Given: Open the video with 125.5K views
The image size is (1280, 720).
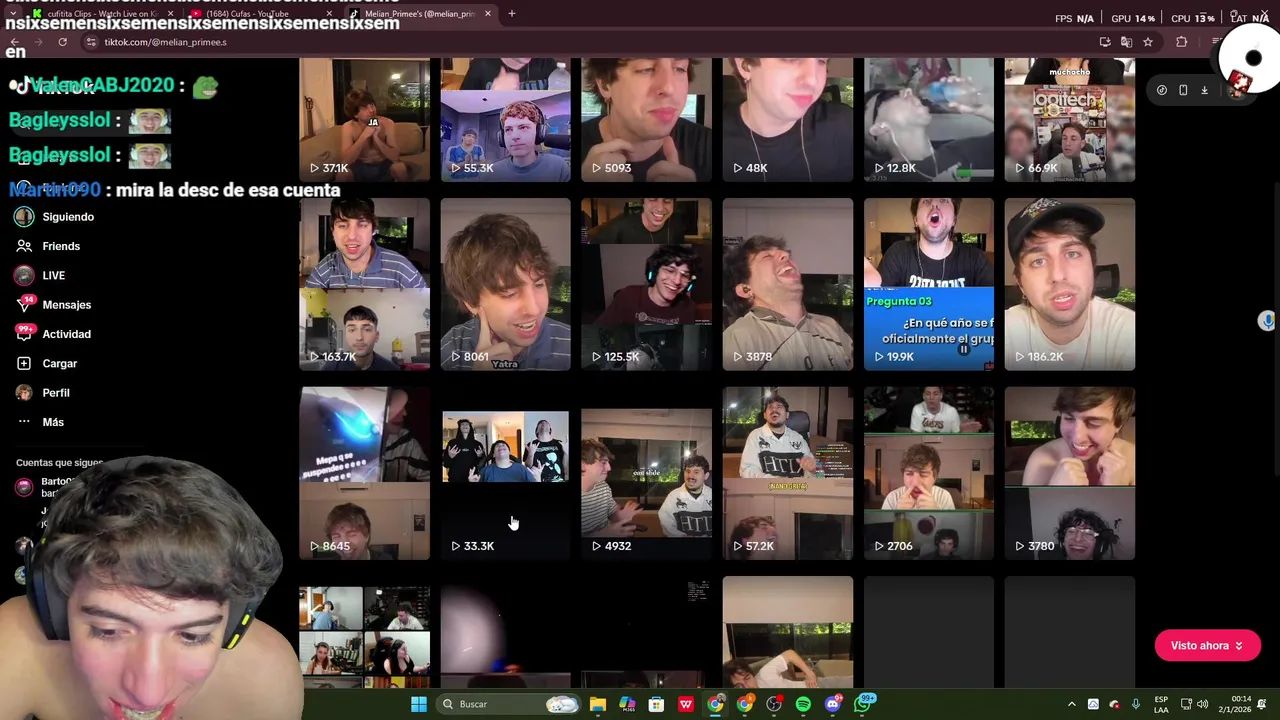Looking at the screenshot, I should tap(646, 284).
